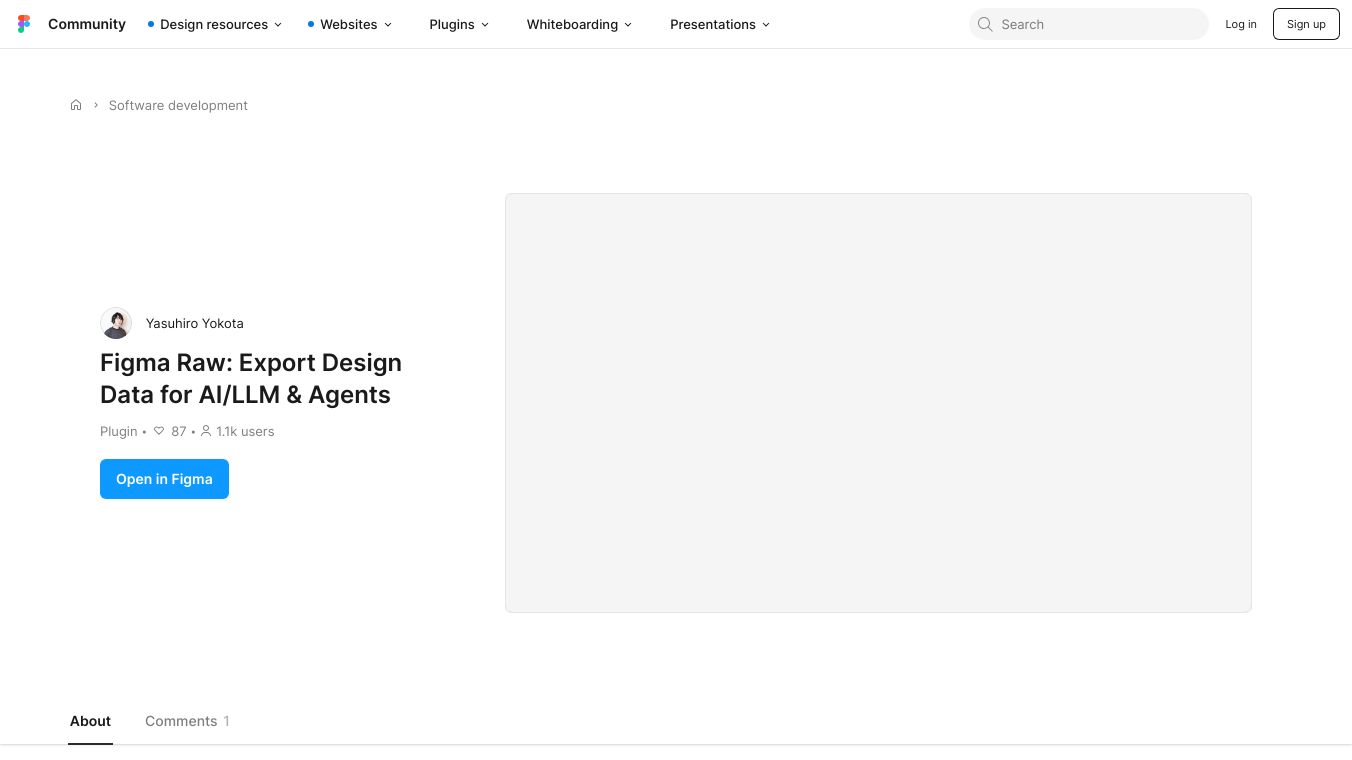The width and height of the screenshot is (1352, 760).
Task: Open the Websites dropdown menu
Action: click(350, 24)
